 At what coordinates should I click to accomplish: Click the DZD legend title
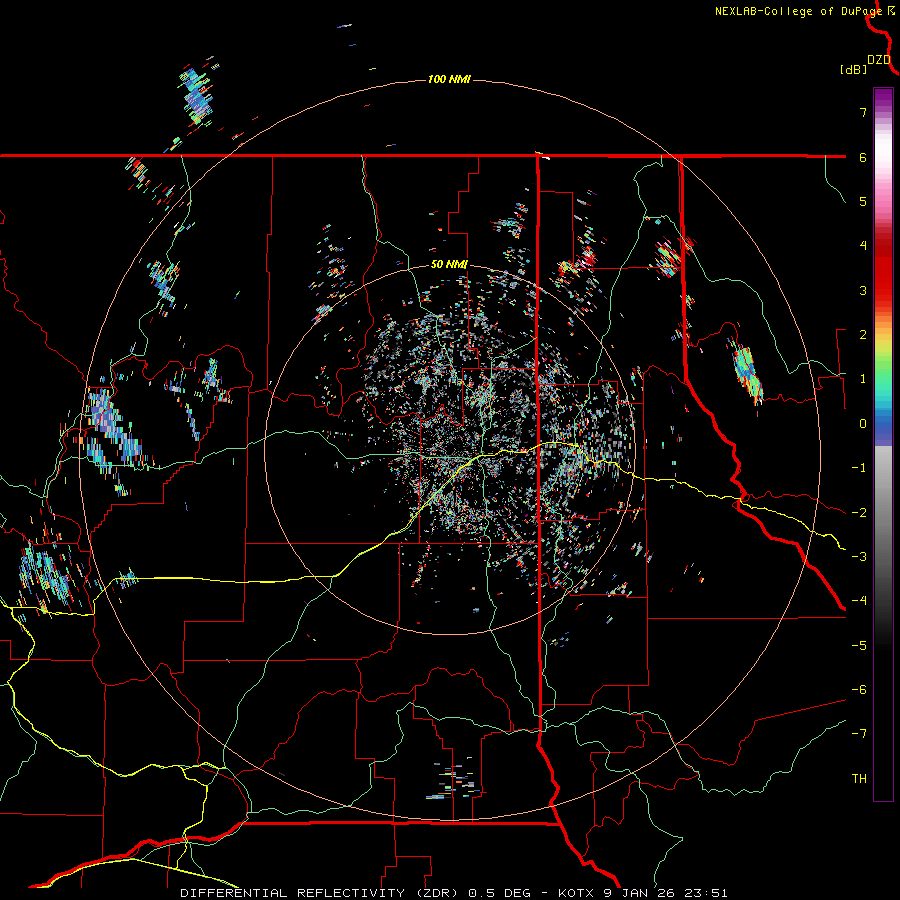(879, 60)
